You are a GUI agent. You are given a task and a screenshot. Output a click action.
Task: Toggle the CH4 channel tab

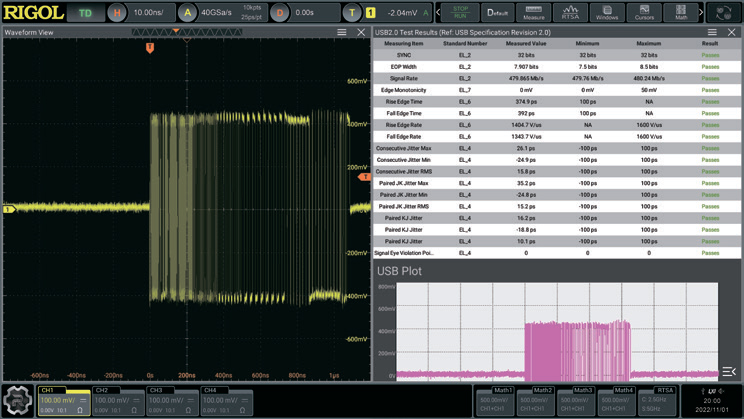pyautogui.click(x=226, y=402)
